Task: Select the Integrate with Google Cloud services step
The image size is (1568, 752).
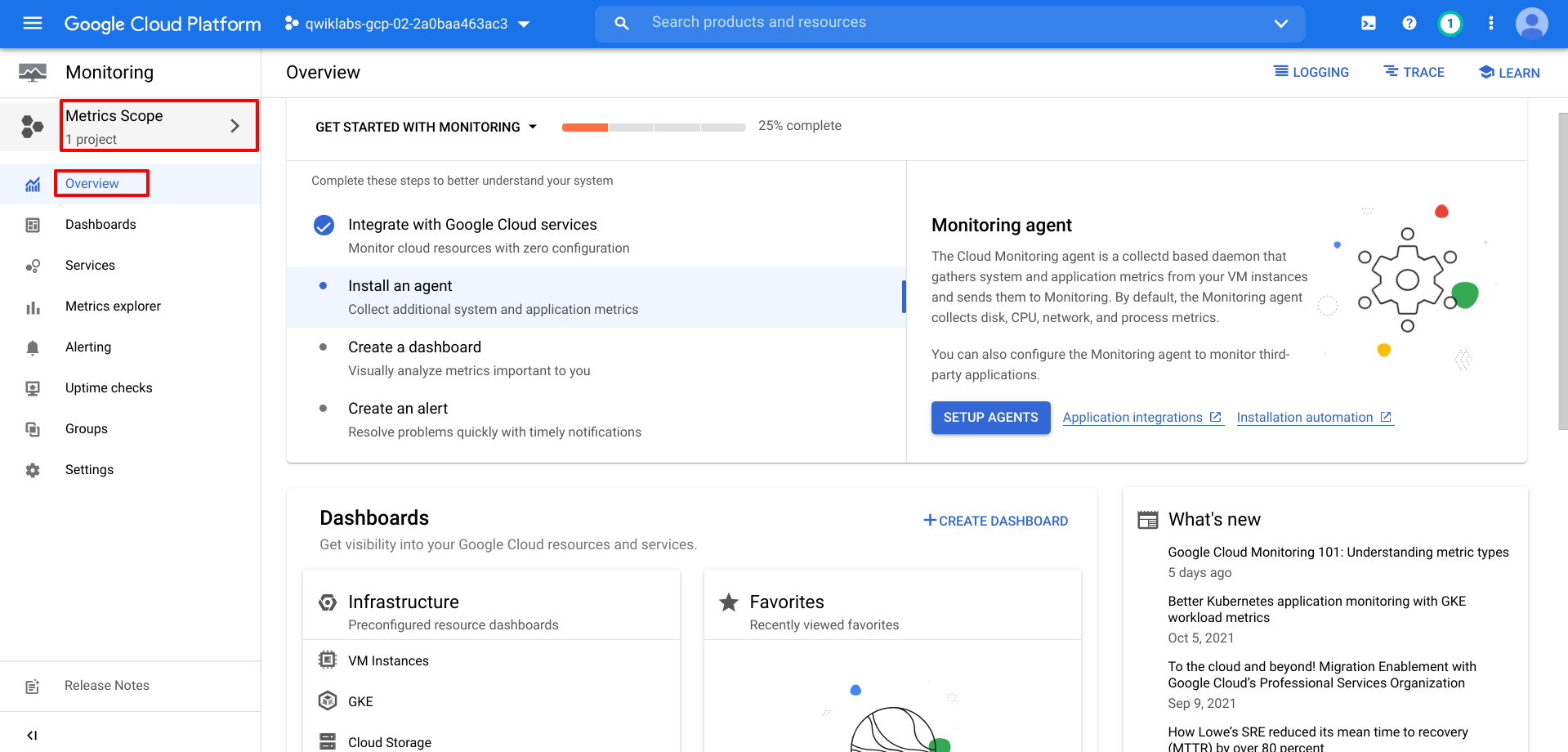Action: (596, 236)
